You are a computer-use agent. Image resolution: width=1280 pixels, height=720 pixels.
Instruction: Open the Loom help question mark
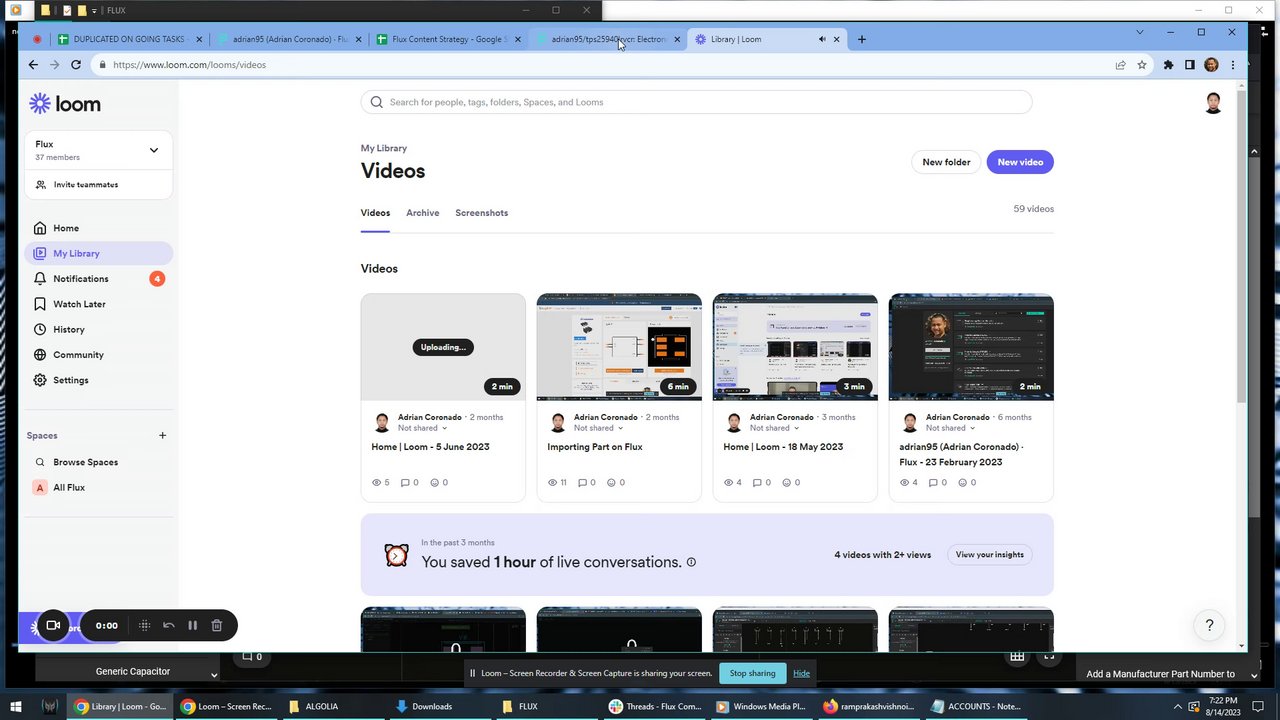(1209, 625)
